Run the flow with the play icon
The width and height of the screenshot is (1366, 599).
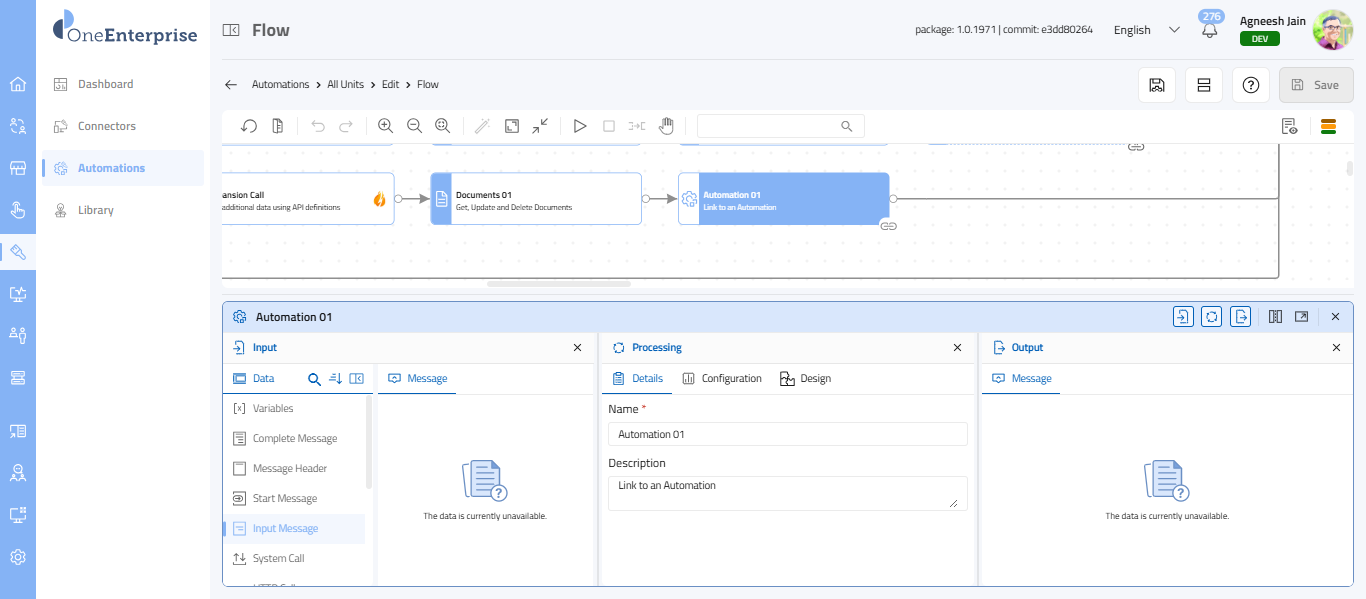(580, 126)
